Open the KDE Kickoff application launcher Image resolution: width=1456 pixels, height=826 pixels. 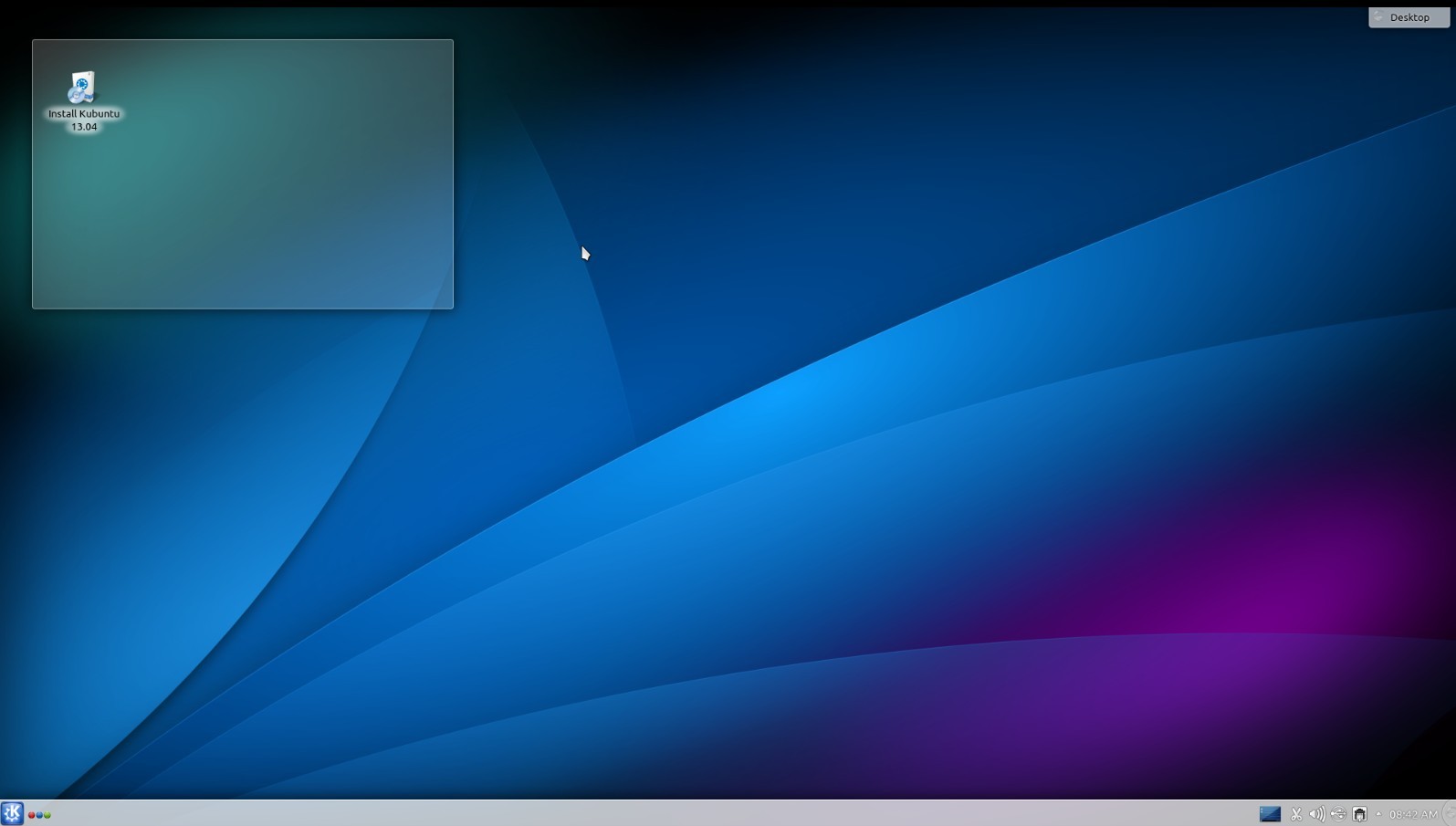(12, 813)
